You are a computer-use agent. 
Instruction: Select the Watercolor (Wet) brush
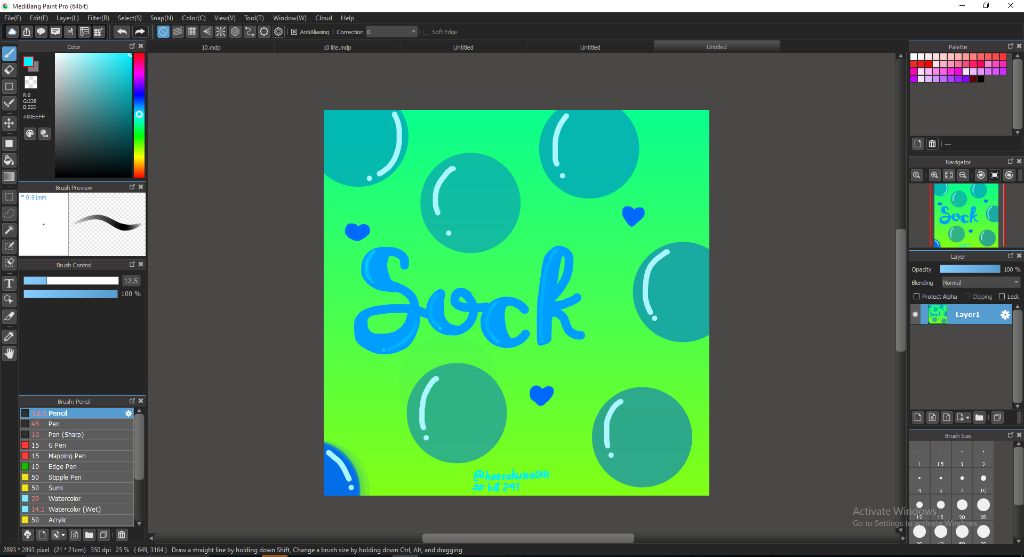77,509
